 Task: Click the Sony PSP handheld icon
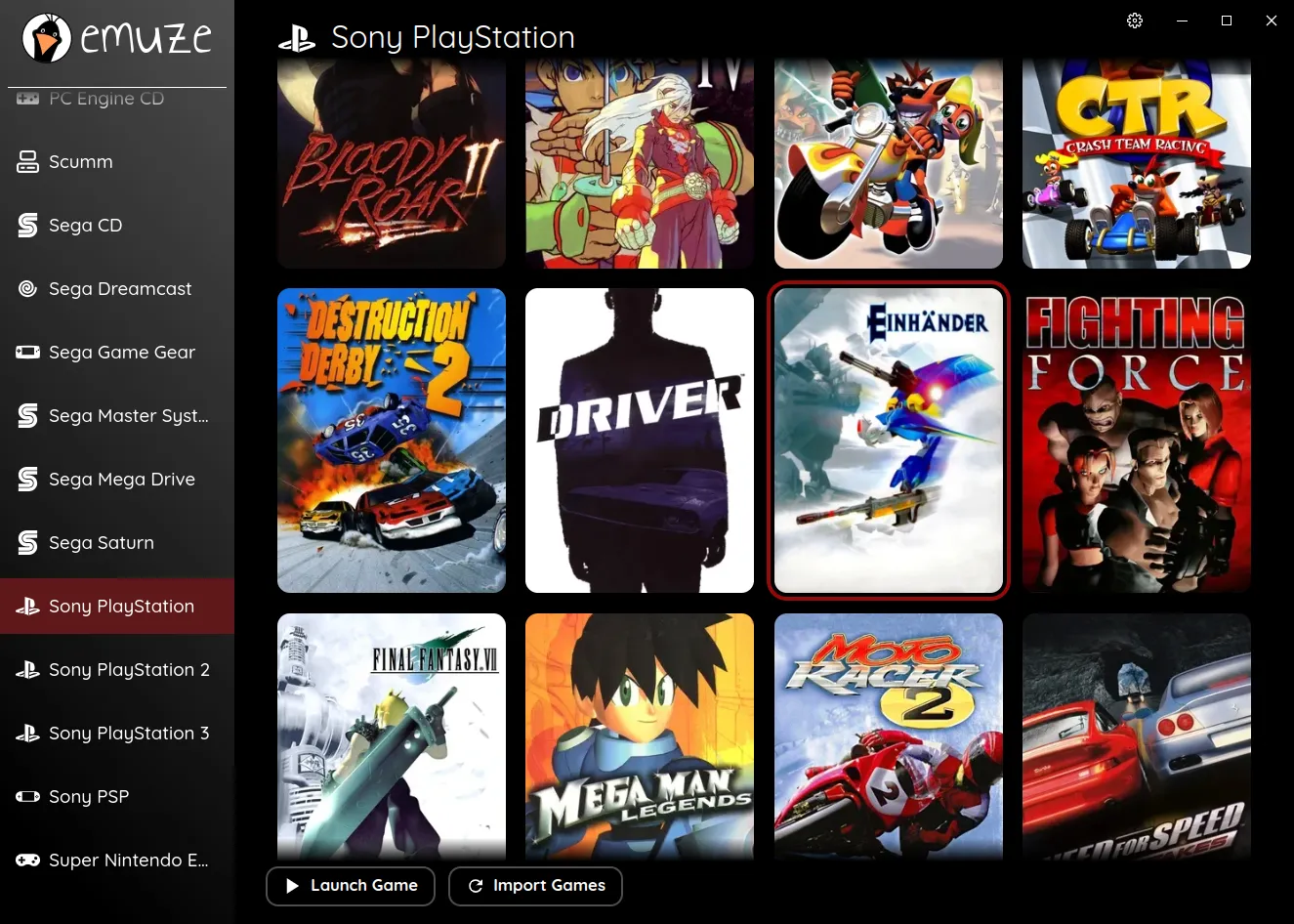pos(27,797)
